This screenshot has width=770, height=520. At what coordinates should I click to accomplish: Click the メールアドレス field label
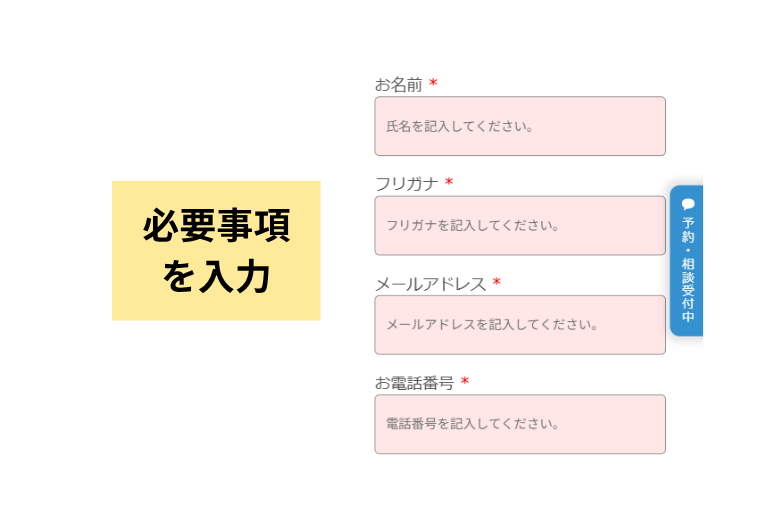tap(430, 284)
